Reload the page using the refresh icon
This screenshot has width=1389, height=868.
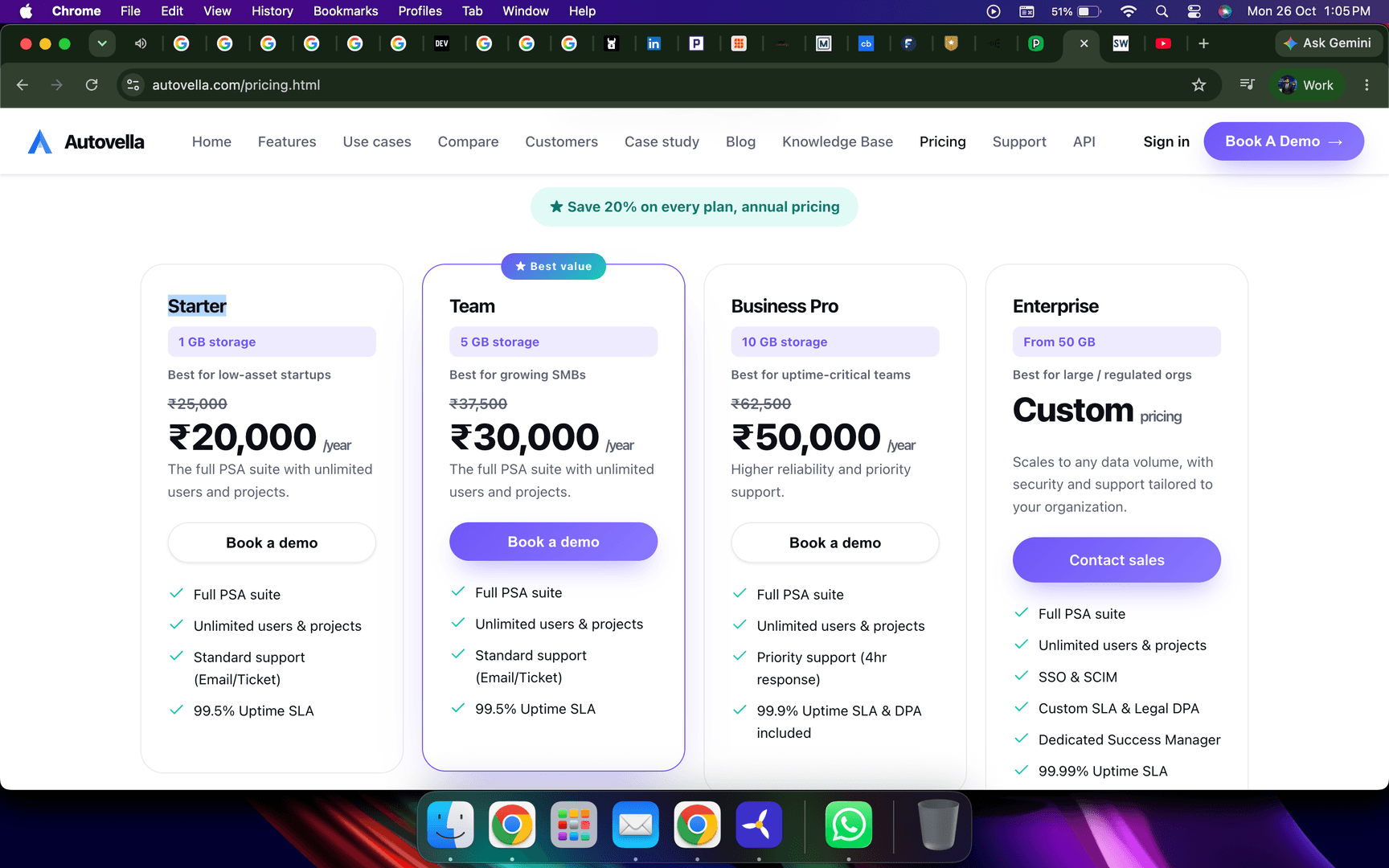92,85
